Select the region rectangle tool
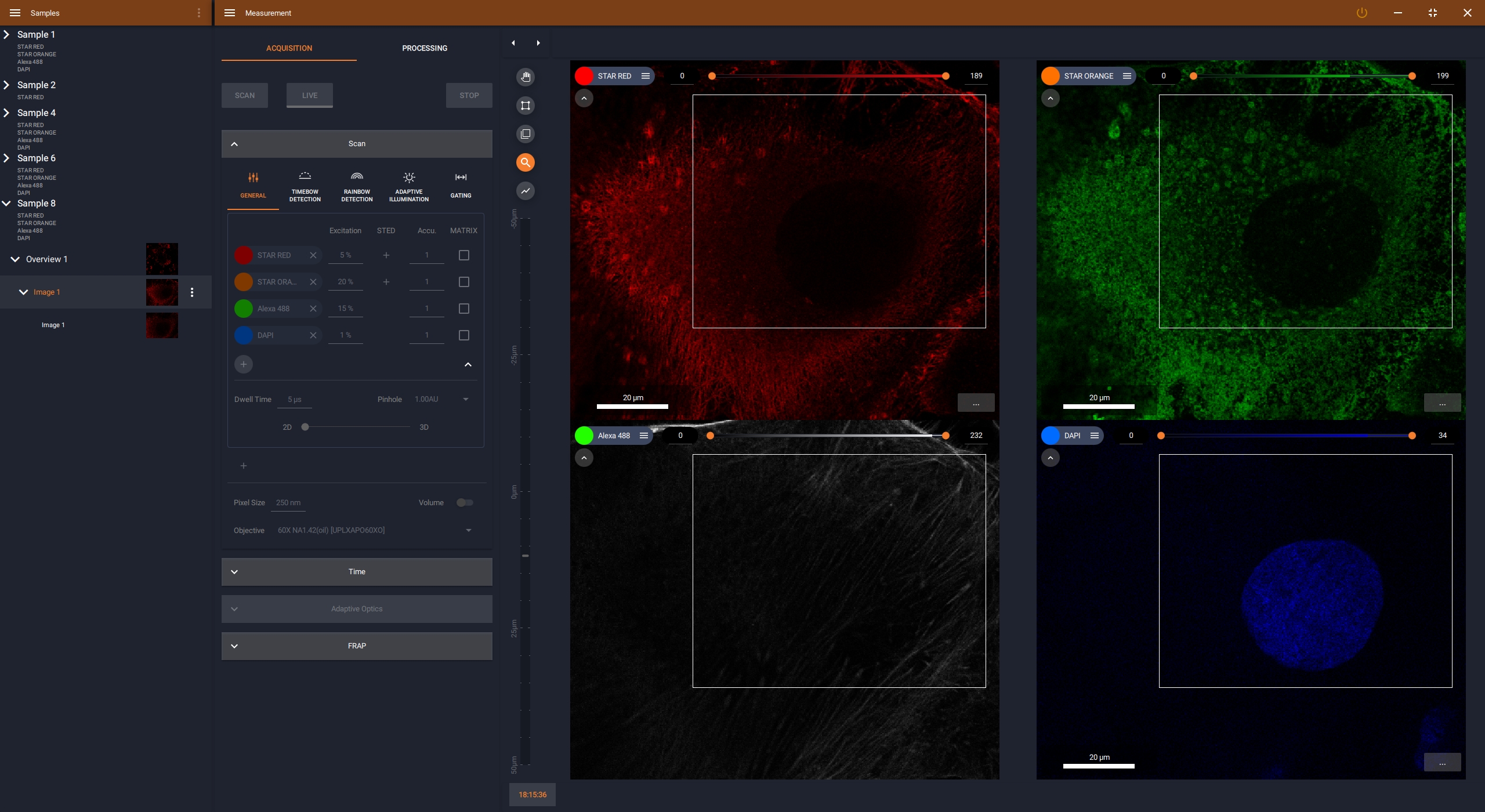The height and width of the screenshot is (812, 1485). pyautogui.click(x=526, y=106)
